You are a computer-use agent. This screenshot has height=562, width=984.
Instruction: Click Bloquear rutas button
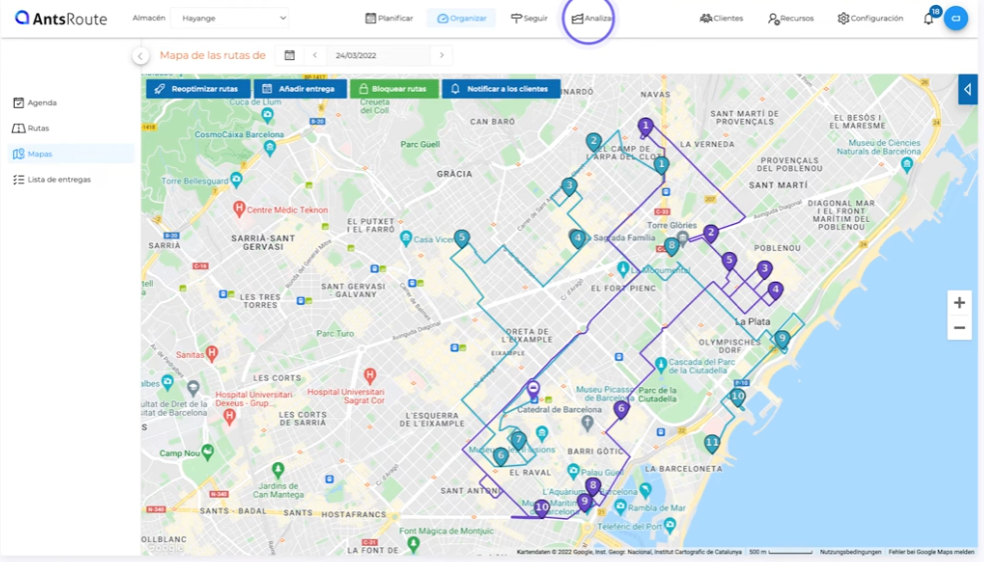click(x=394, y=89)
